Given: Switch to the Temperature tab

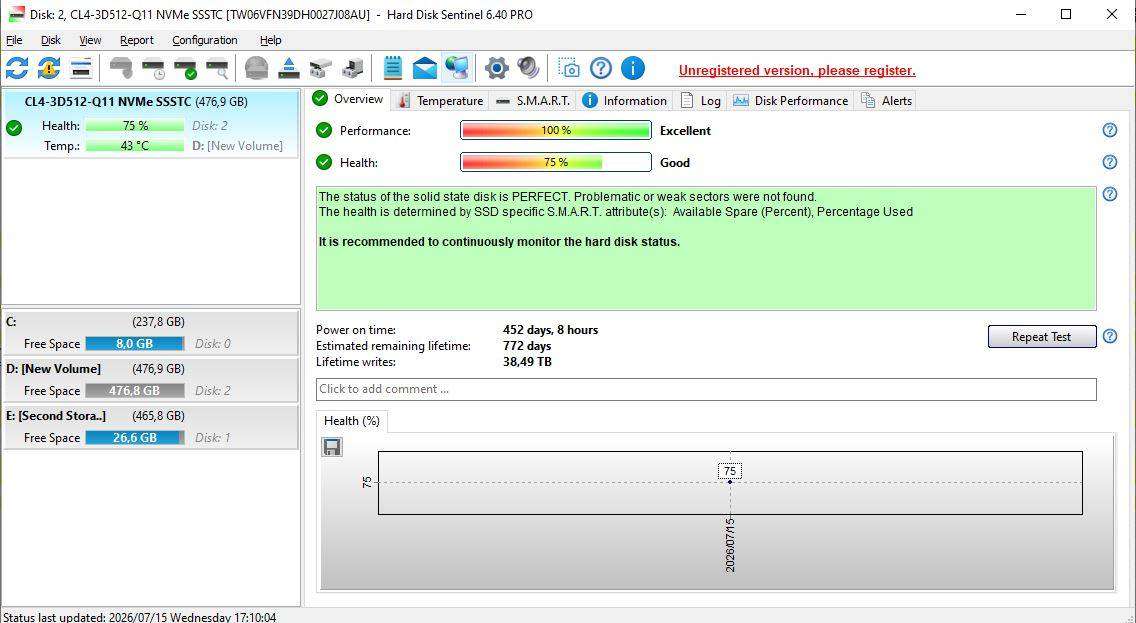Looking at the screenshot, I should point(440,101).
